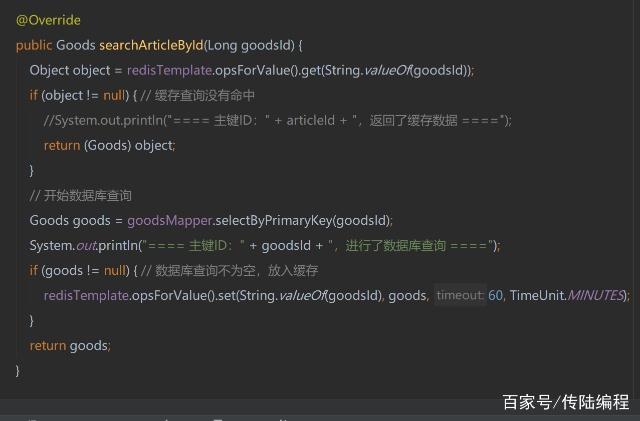
Task: Click the 百家号/传陆编程 watermark text
Action: coord(566,402)
